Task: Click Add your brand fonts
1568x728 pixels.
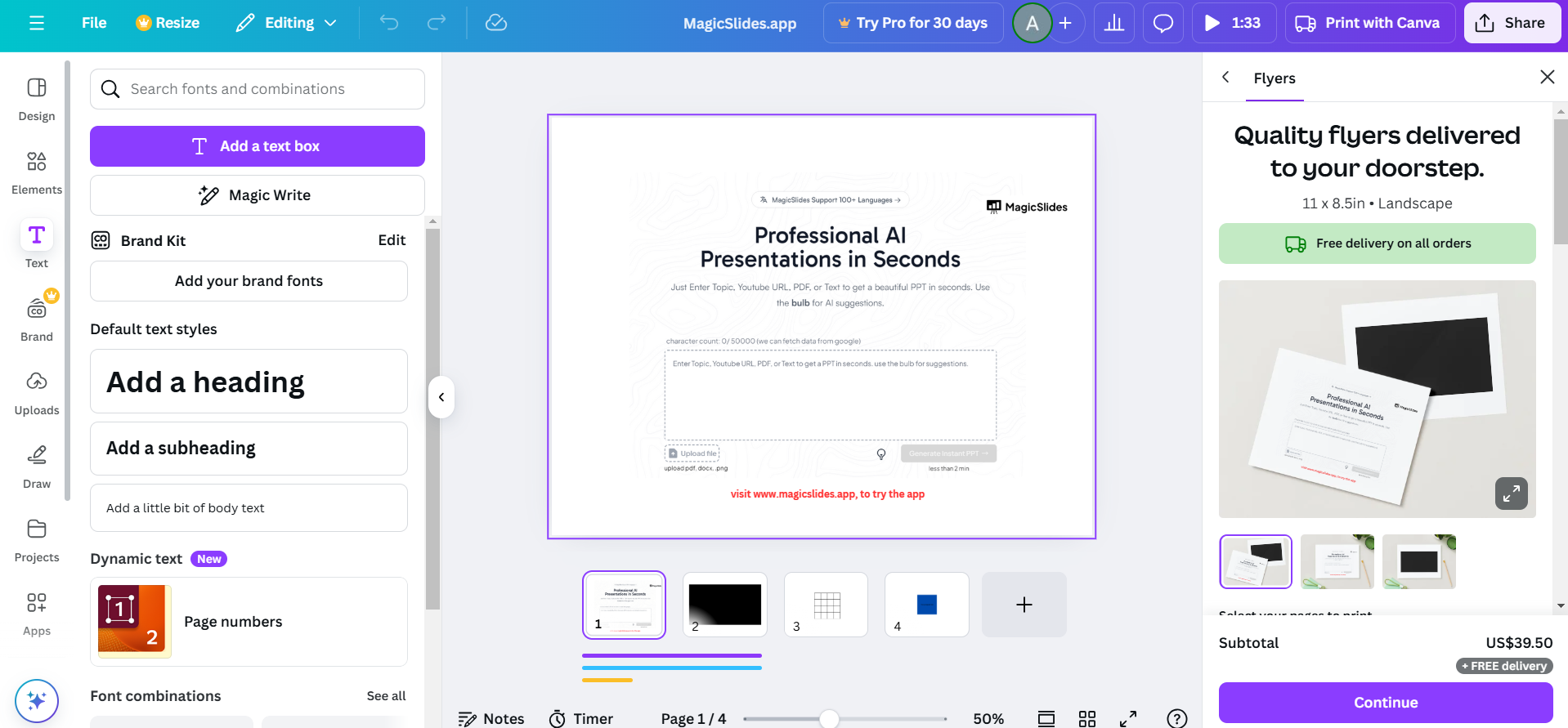Action: click(249, 281)
